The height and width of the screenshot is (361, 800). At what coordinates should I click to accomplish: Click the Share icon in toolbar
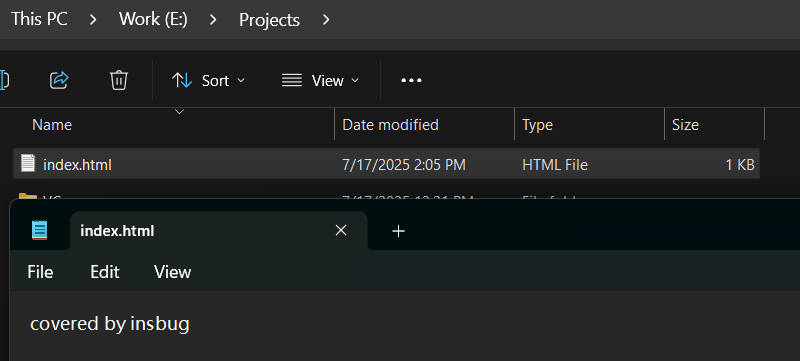59,80
